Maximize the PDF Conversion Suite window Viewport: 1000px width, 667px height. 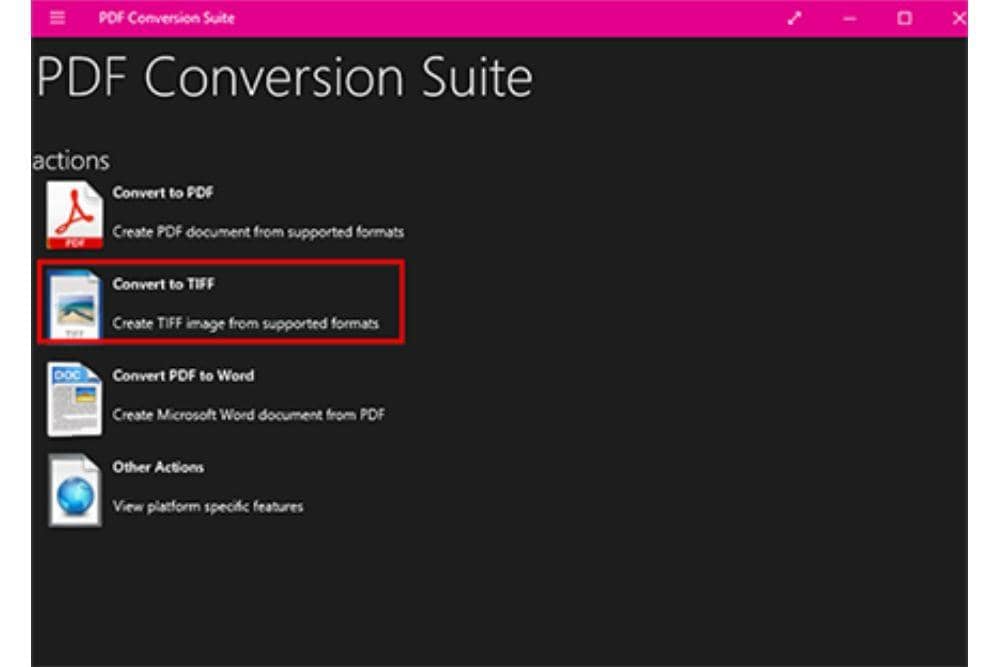904,18
